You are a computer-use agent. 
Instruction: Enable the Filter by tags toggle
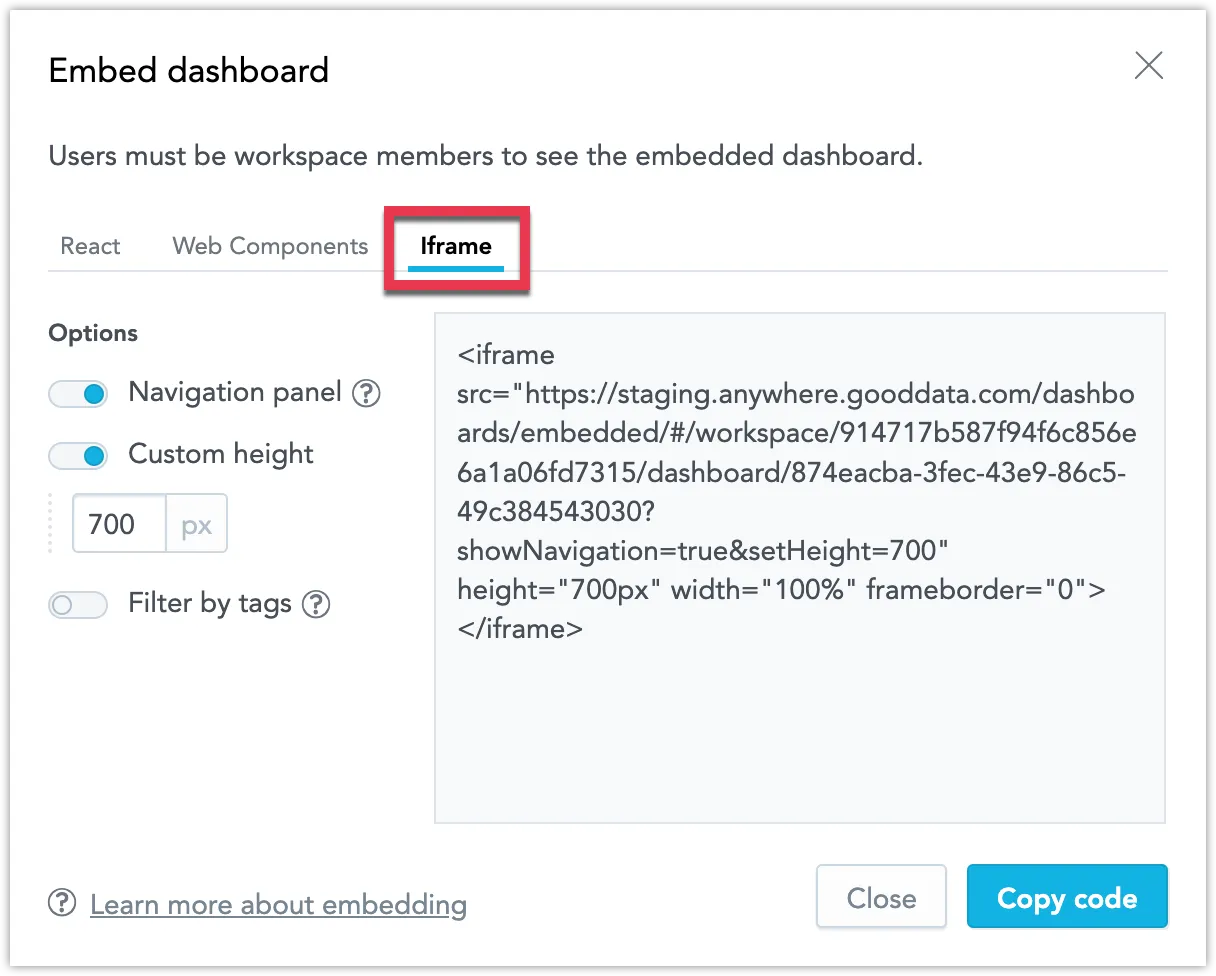78,604
